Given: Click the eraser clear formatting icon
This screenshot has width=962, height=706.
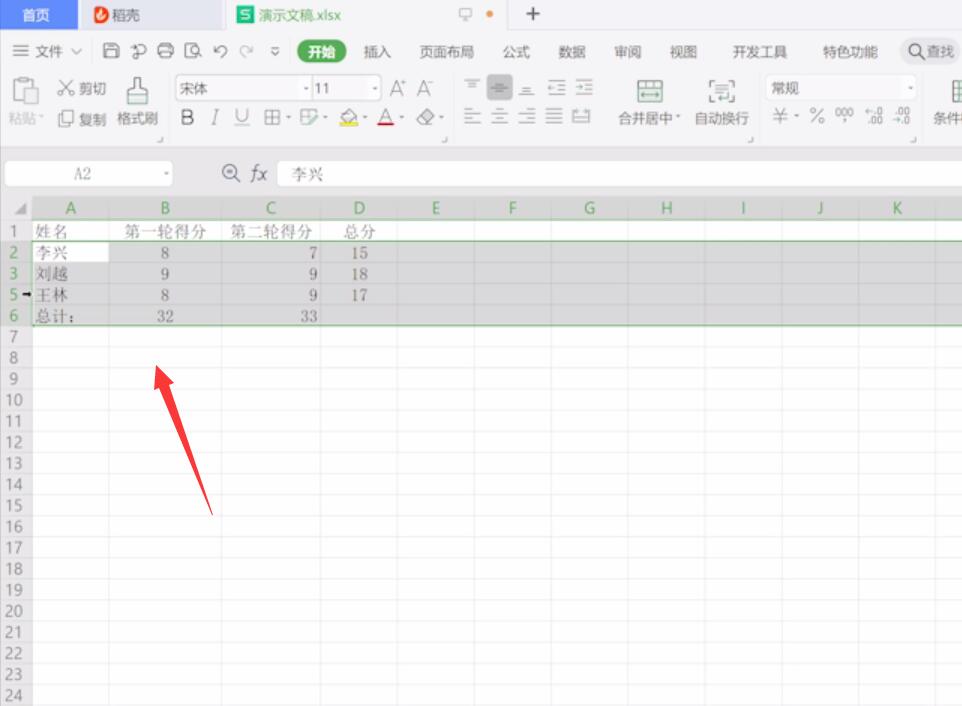Looking at the screenshot, I should click(425, 117).
